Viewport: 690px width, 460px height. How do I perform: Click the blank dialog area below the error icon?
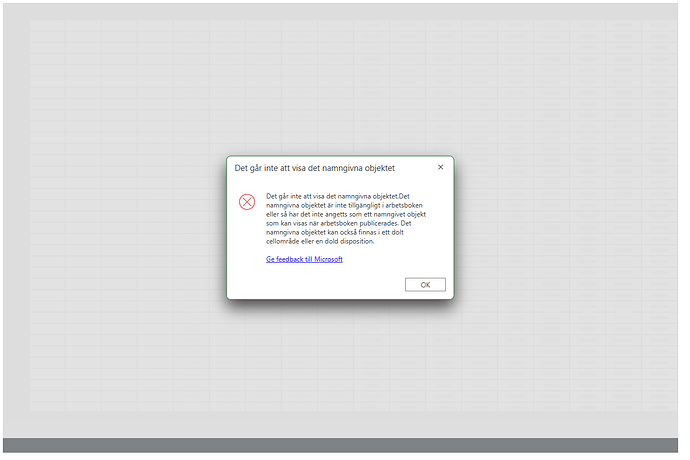(x=247, y=245)
